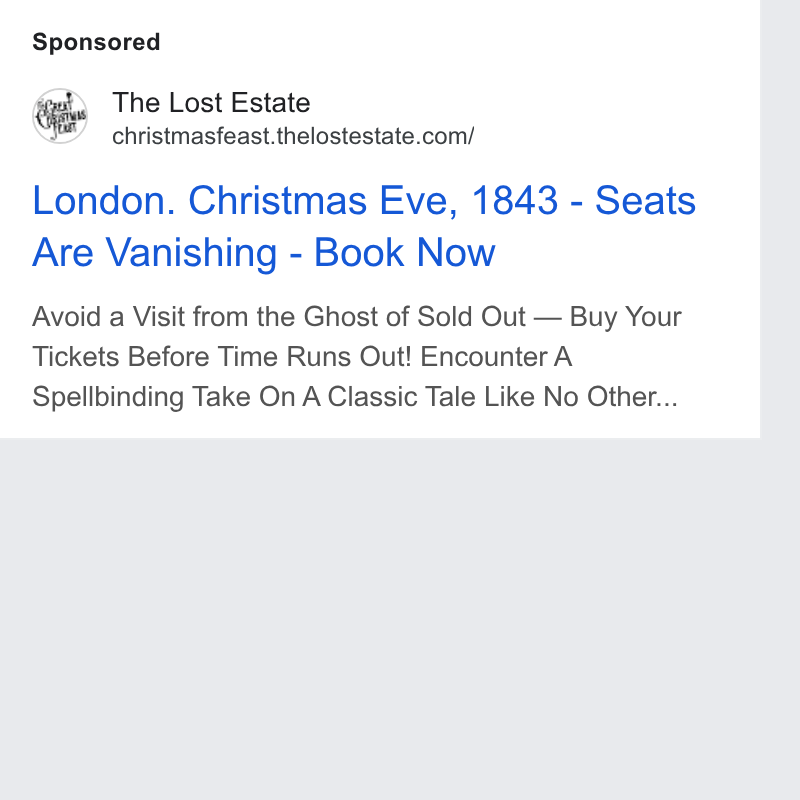Image resolution: width=800 pixels, height=800 pixels.
Task: Click Book Now in the blue headline
Action: [x=405, y=252]
